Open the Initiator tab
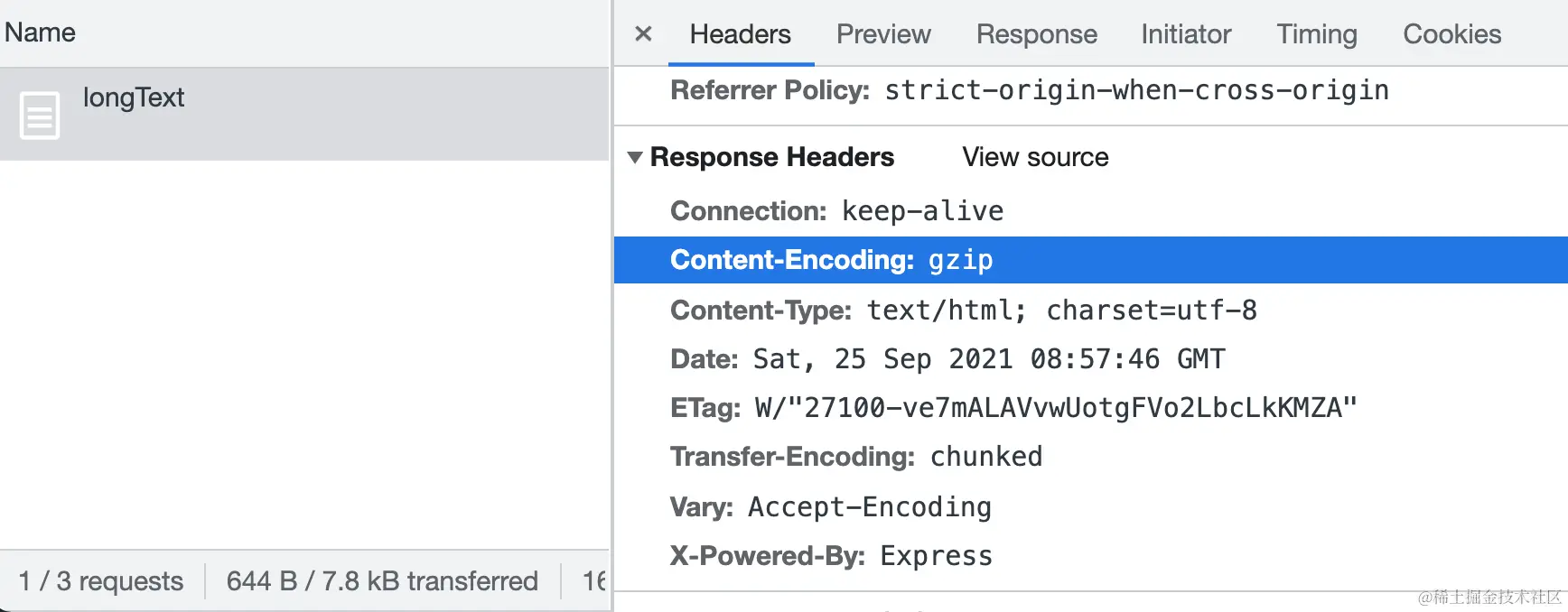The height and width of the screenshot is (612, 1568). (1186, 34)
